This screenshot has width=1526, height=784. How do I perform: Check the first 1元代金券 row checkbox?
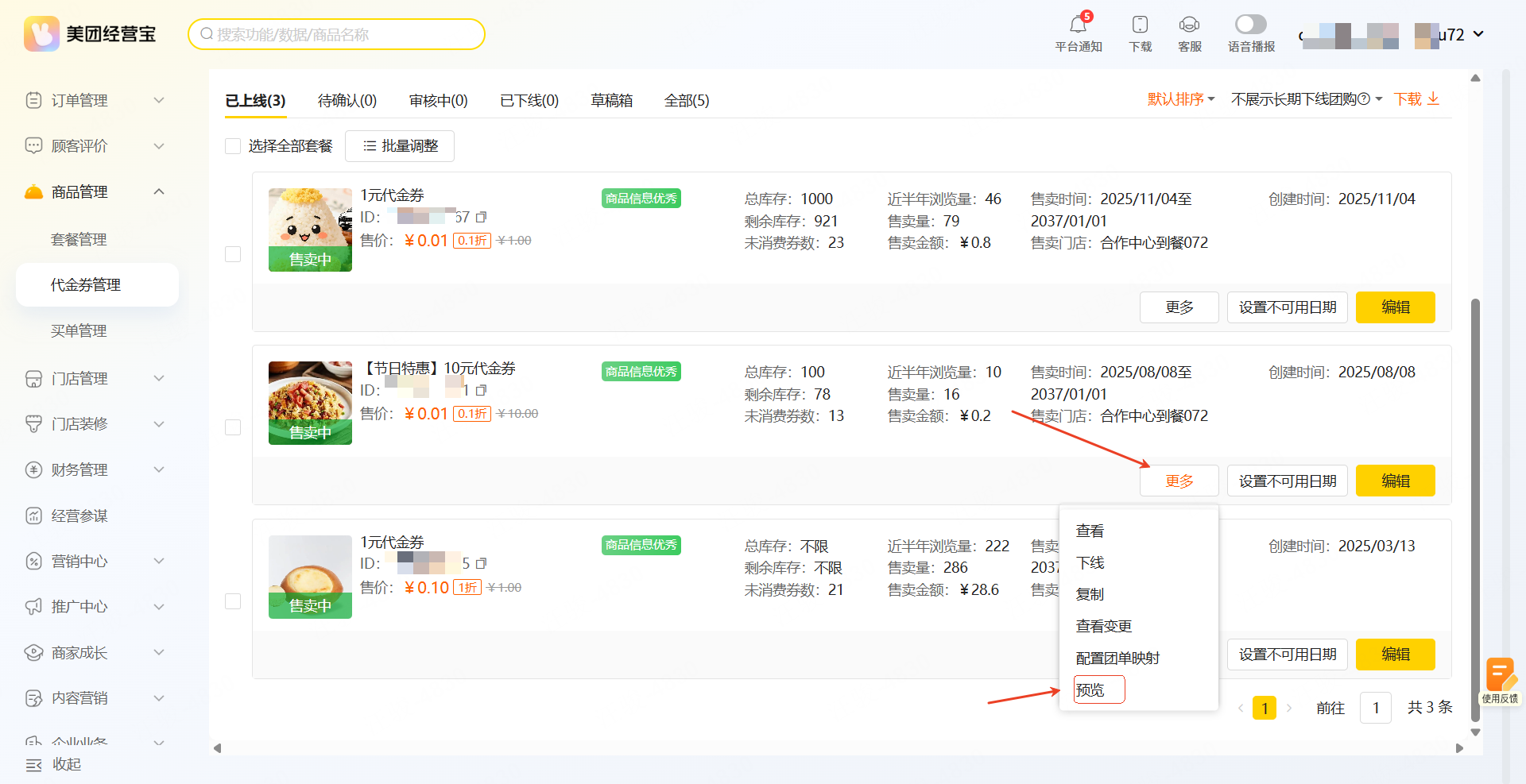[x=233, y=254]
